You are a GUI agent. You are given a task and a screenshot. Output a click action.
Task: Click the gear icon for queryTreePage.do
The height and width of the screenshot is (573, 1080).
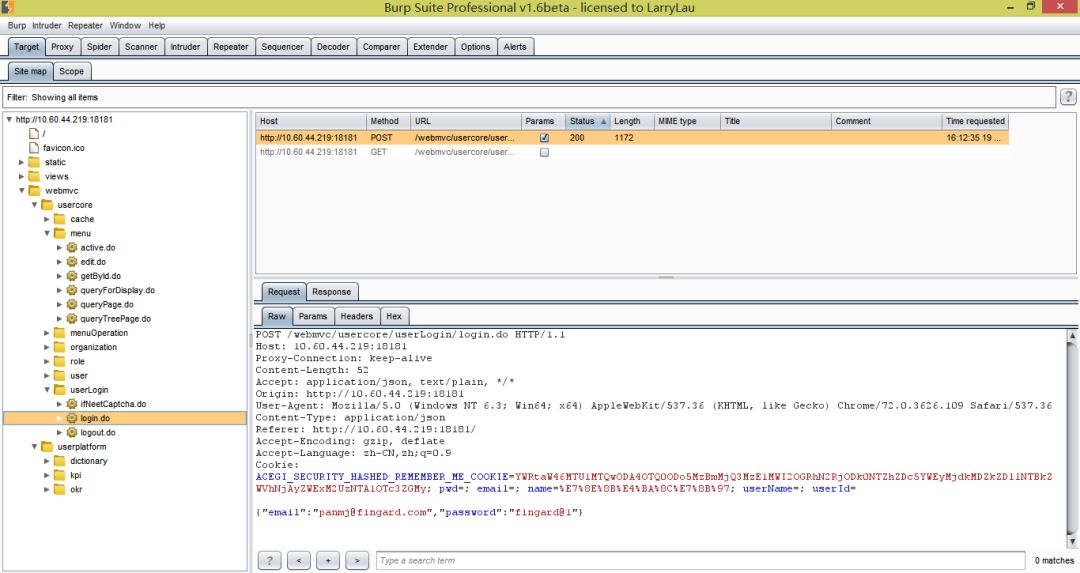point(72,319)
